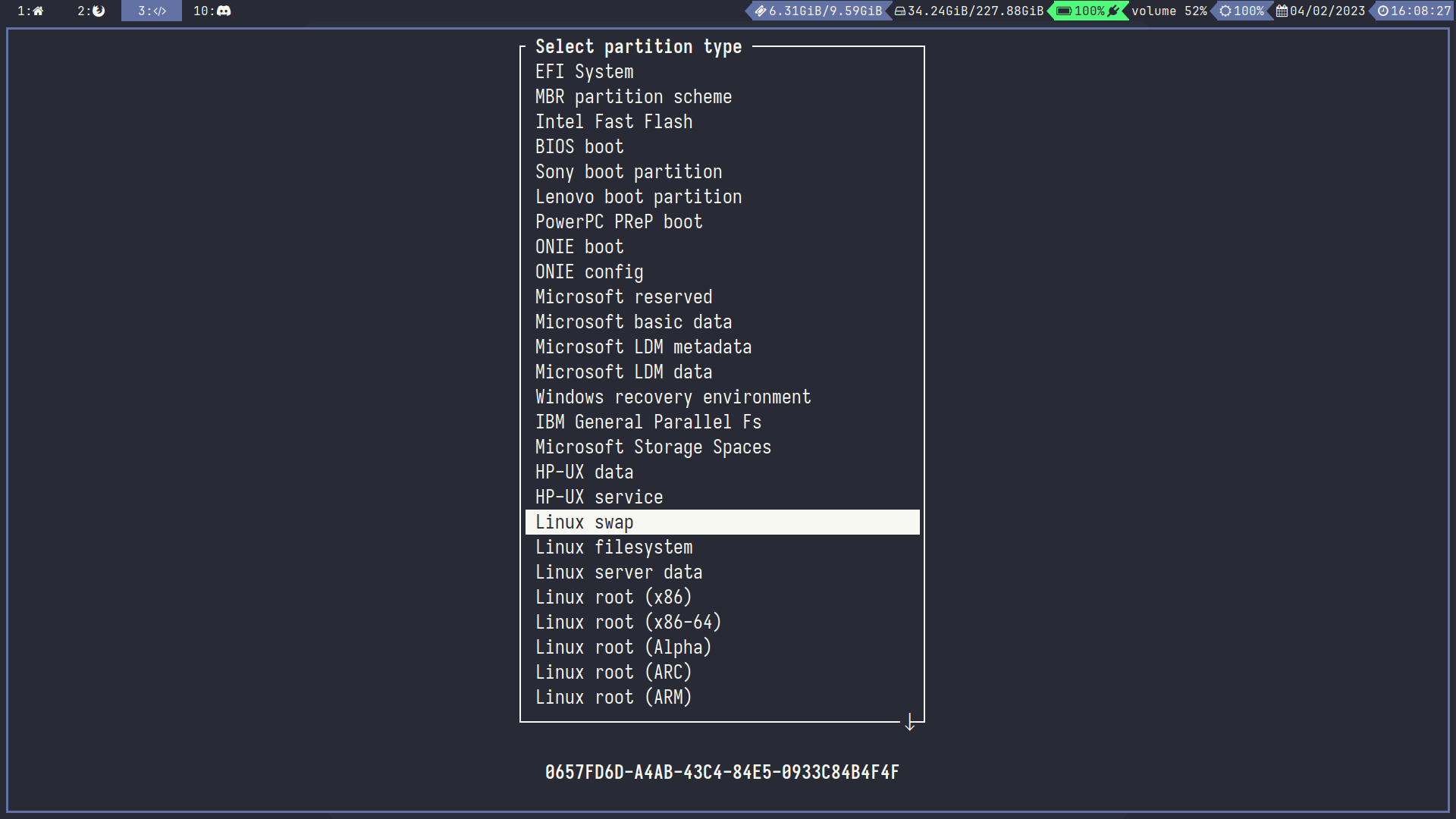The width and height of the screenshot is (1456, 819).
Task: Choose Linux root (x86-64) option
Action: click(x=628, y=623)
